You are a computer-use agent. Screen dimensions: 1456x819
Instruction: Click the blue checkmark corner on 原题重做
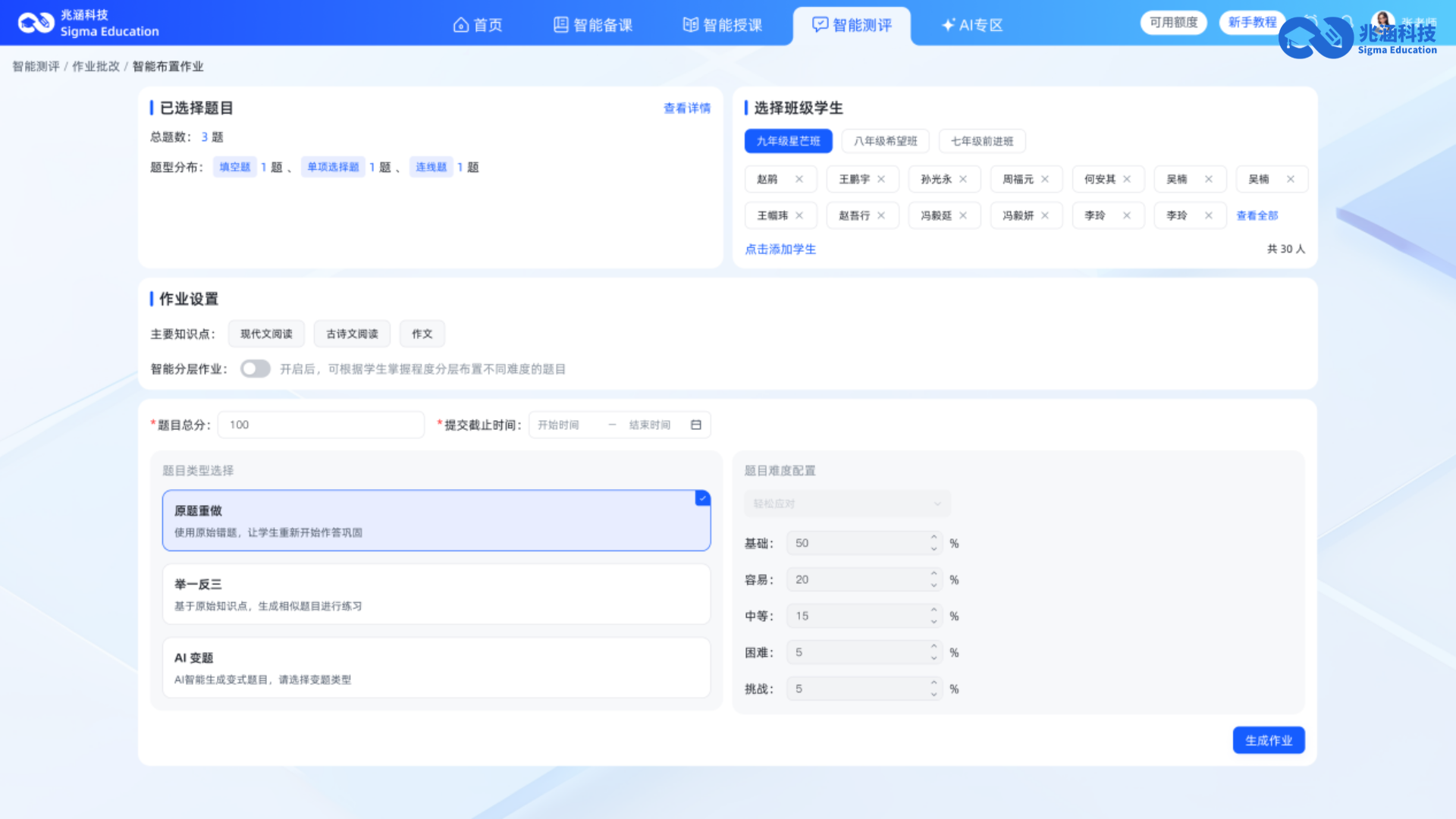click(703, 498)
